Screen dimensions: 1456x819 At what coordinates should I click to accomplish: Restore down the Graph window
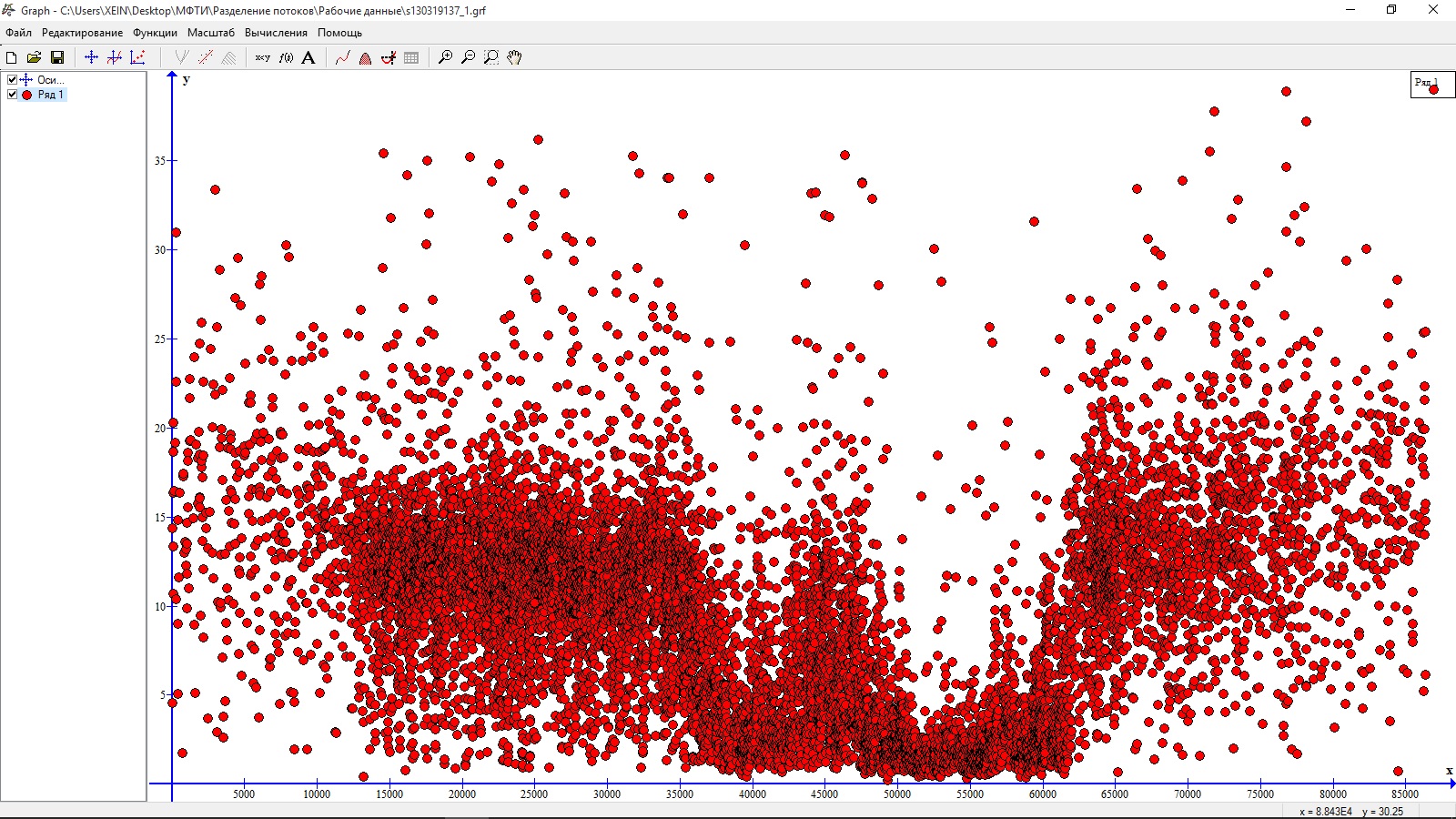click(1391, 10)
